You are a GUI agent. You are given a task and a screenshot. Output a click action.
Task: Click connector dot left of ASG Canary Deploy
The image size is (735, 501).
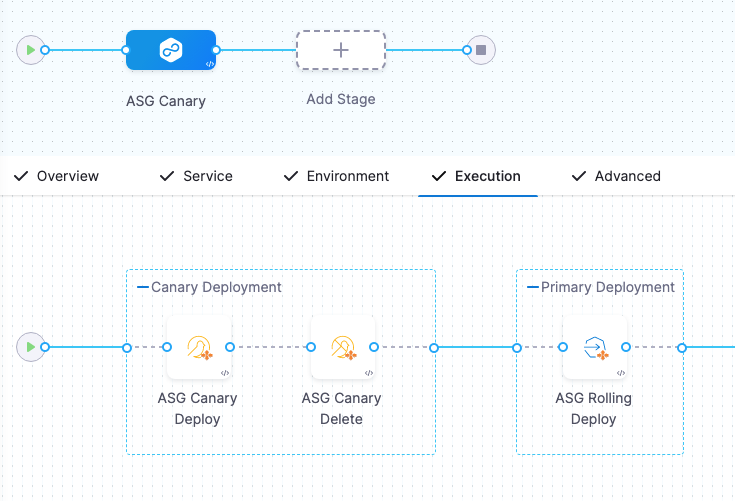click(167, 347)
